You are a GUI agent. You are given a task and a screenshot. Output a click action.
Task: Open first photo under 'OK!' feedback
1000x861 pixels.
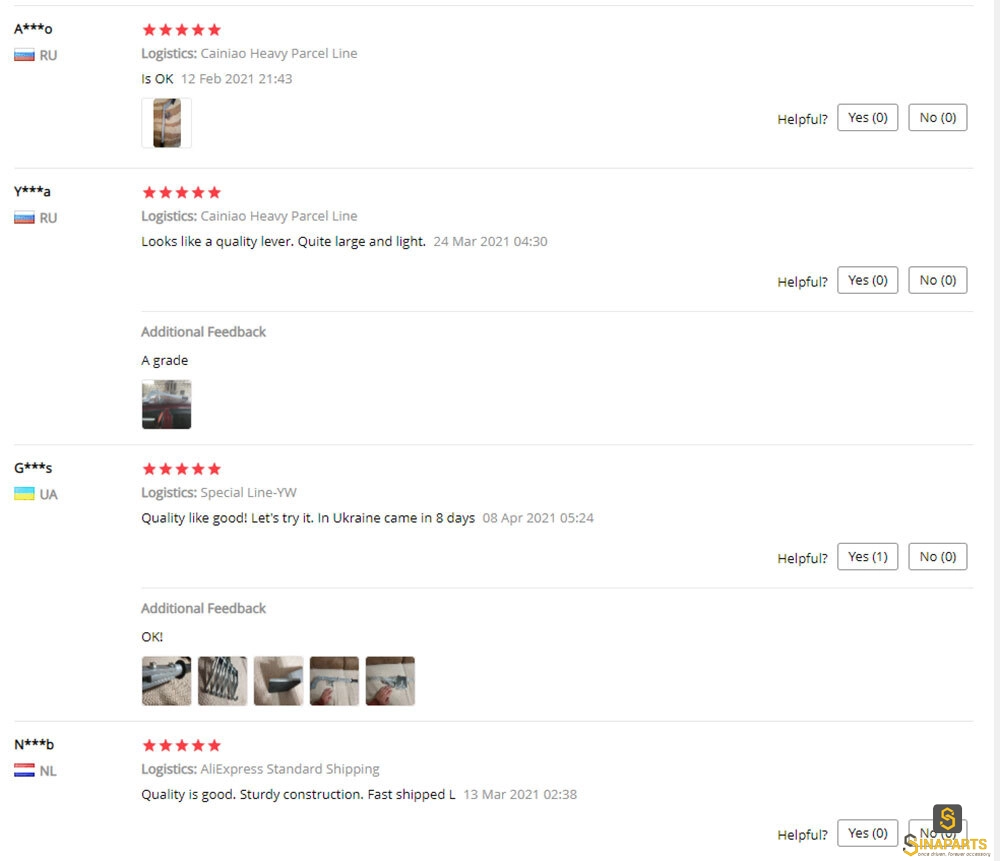tap(166, 681)
